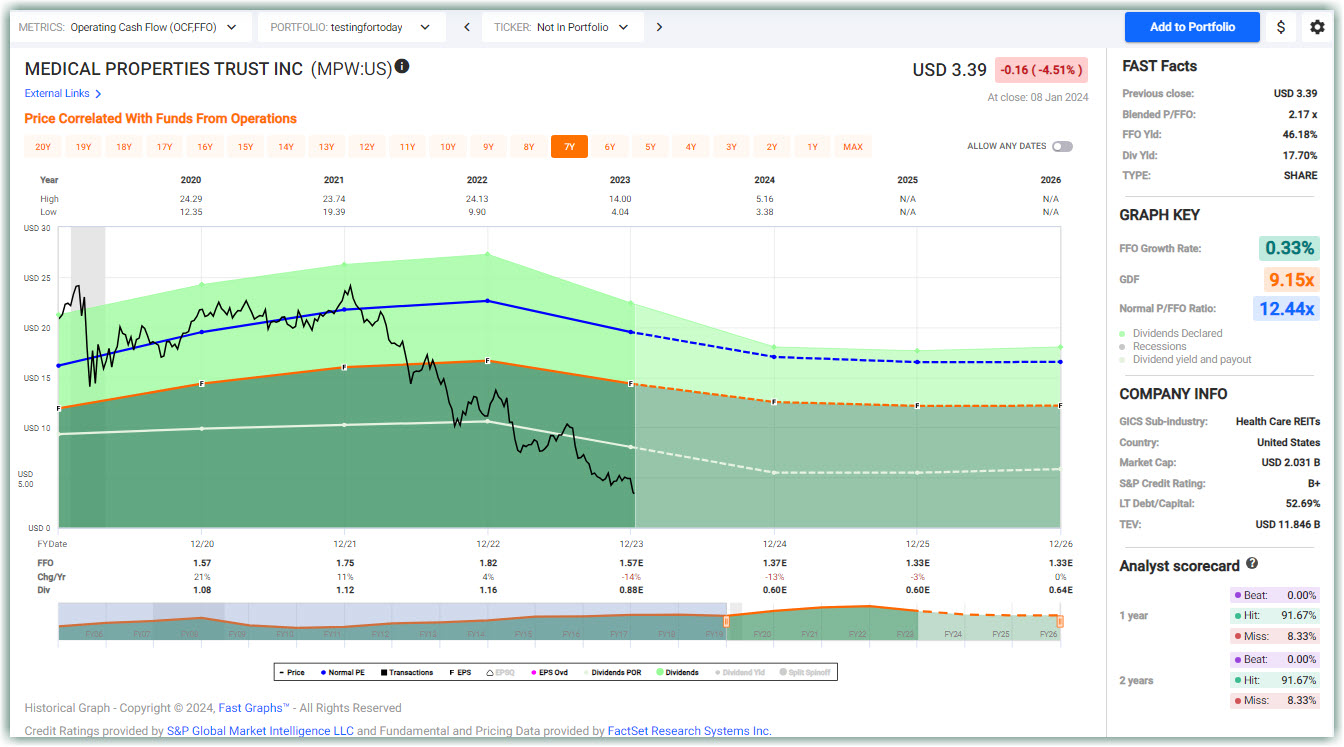Select the MAX time range
The height and width of the screenshot is (747, 1344).
click(x=853, y=147)
